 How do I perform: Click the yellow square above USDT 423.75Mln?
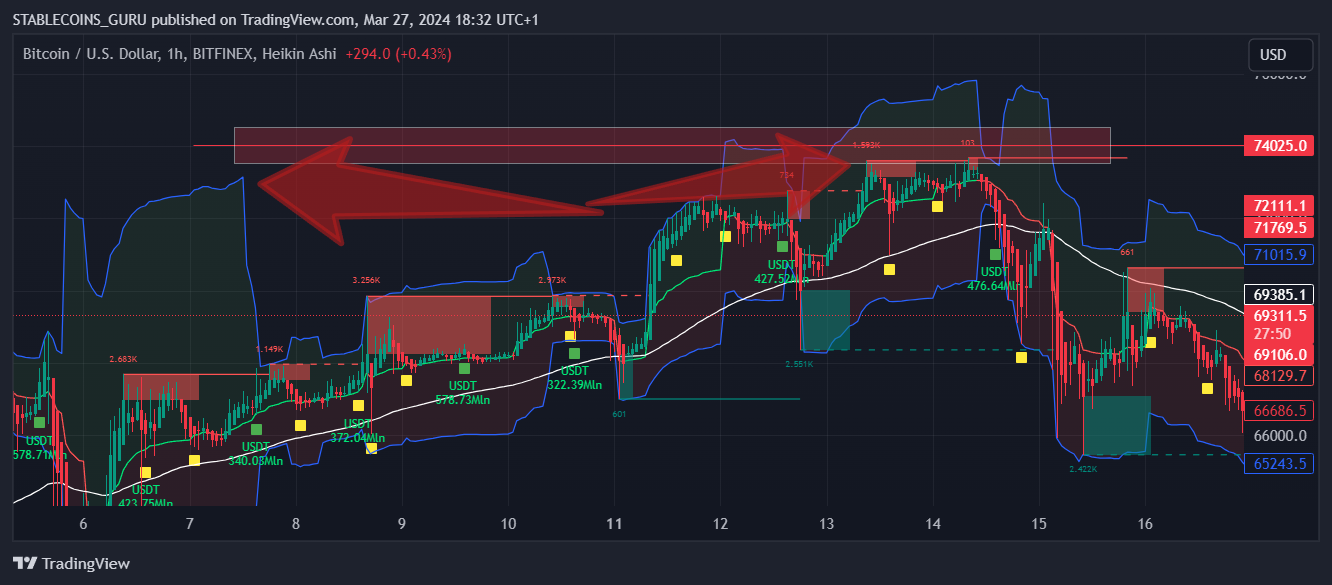click(146, 473)
